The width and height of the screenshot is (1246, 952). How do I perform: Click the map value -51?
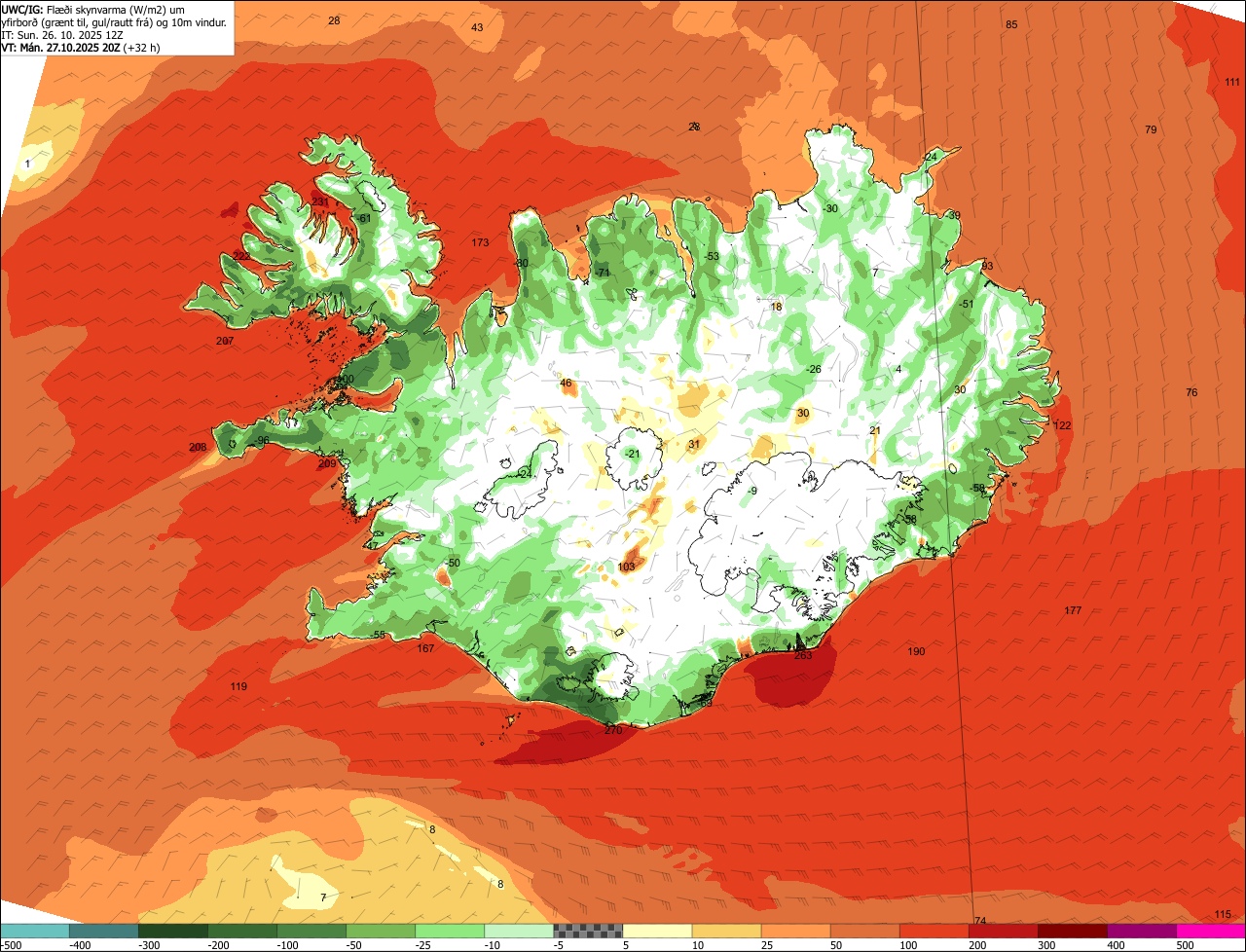pos(966,304)
